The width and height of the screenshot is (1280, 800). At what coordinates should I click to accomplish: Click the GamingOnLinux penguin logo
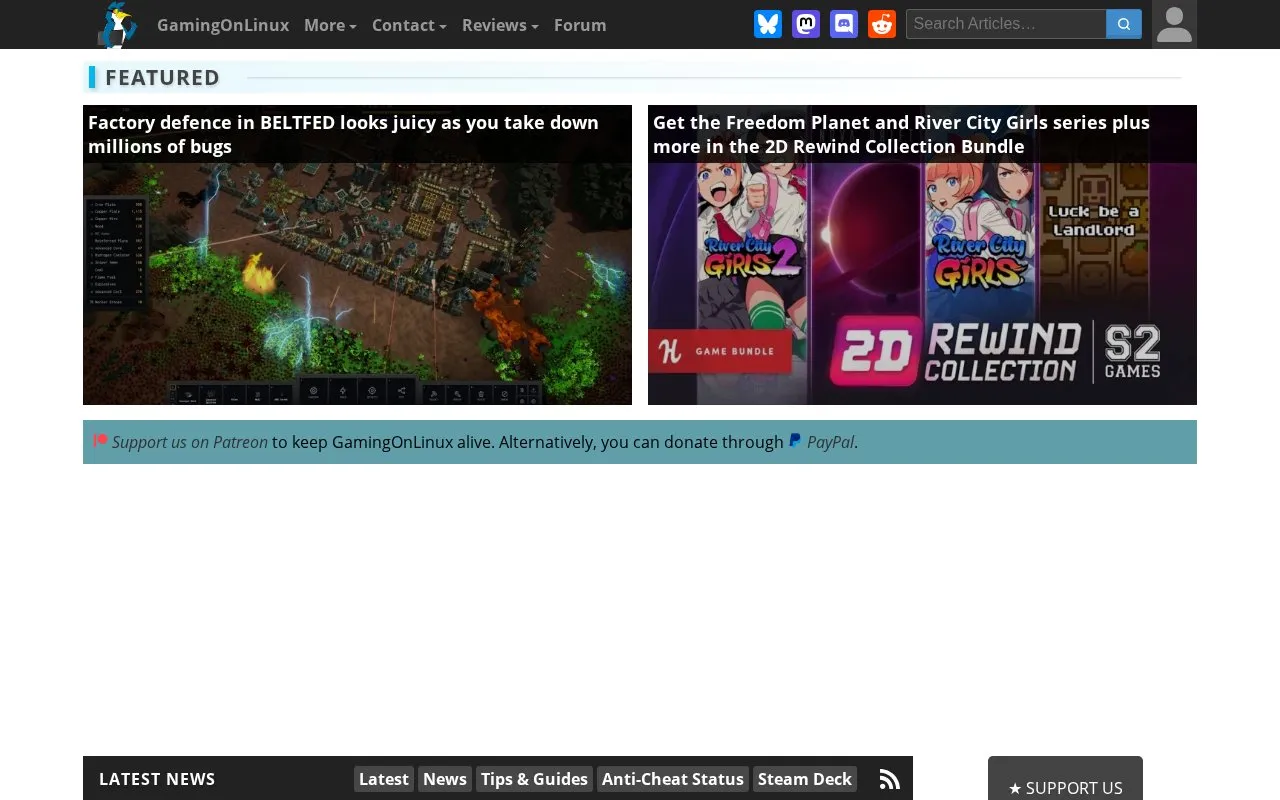click(117, 25)
